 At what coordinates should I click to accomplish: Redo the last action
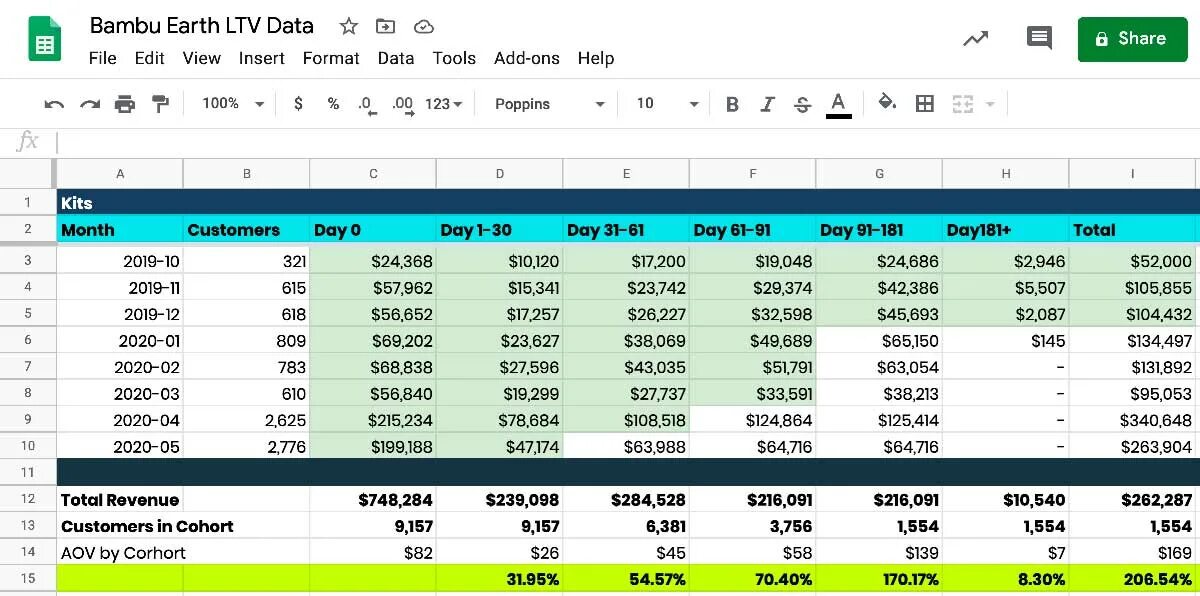click(x=90, y=104)
